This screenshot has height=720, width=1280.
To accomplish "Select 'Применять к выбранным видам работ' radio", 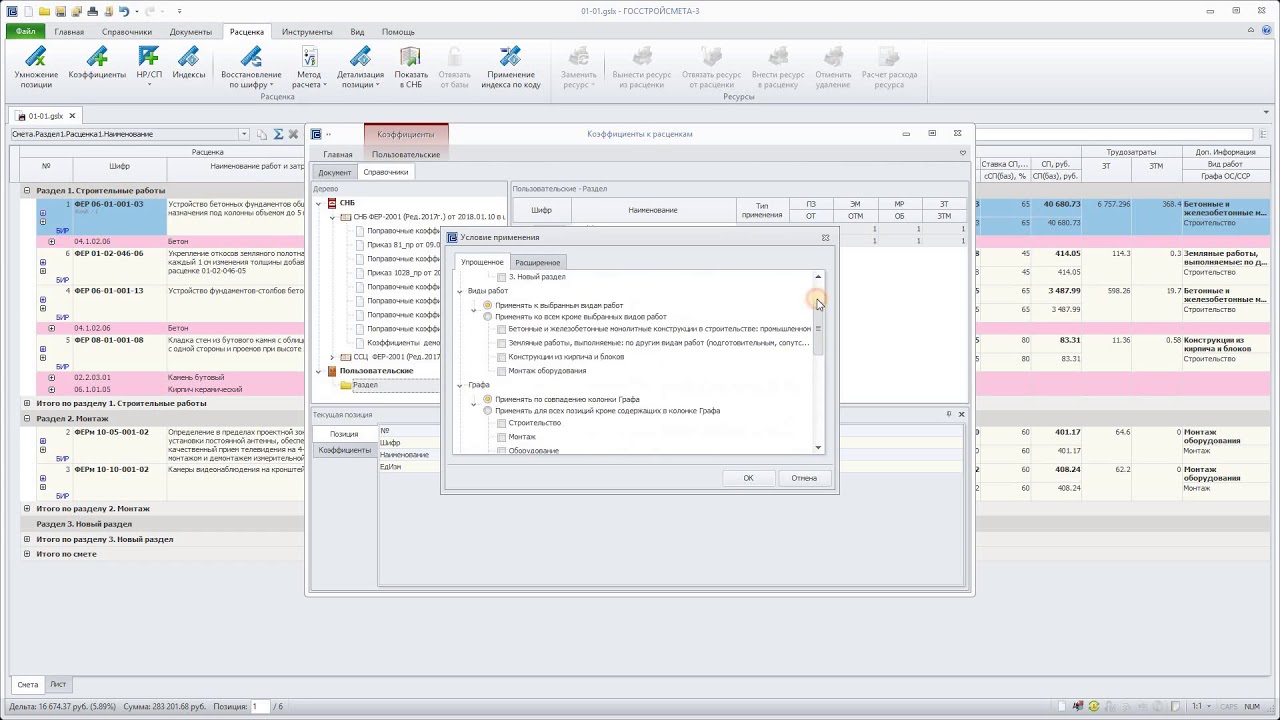I will pos(488,305).
